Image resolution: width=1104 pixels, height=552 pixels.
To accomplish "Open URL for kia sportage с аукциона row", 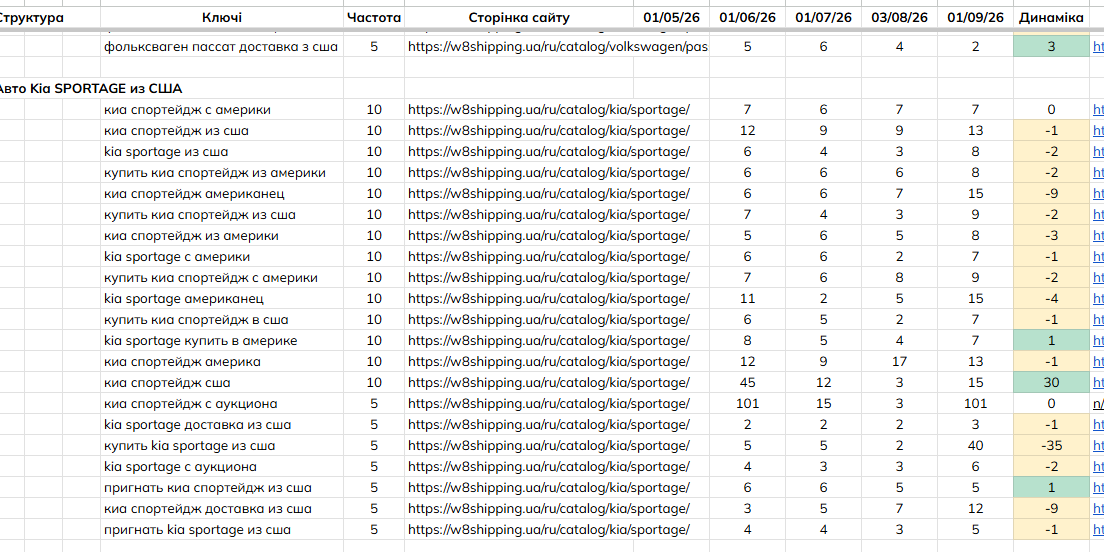I will click(x=548, y=466).
